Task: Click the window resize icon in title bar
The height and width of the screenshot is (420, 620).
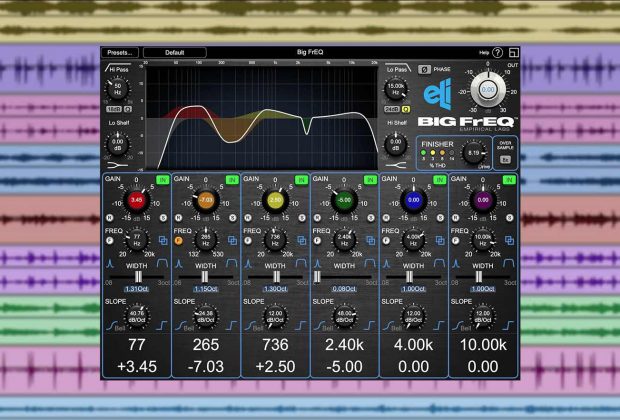Action: [514, 53]
